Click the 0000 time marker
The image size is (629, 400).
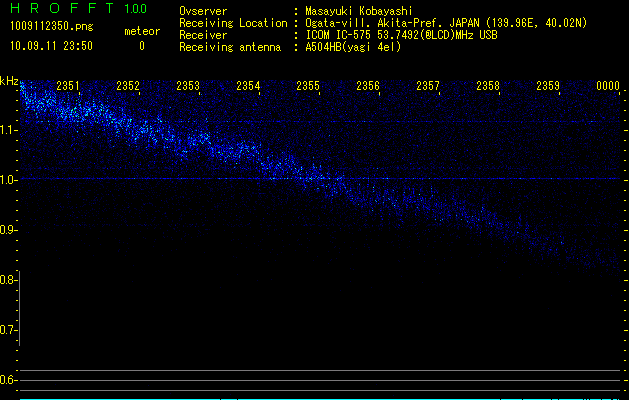[608, 85]
